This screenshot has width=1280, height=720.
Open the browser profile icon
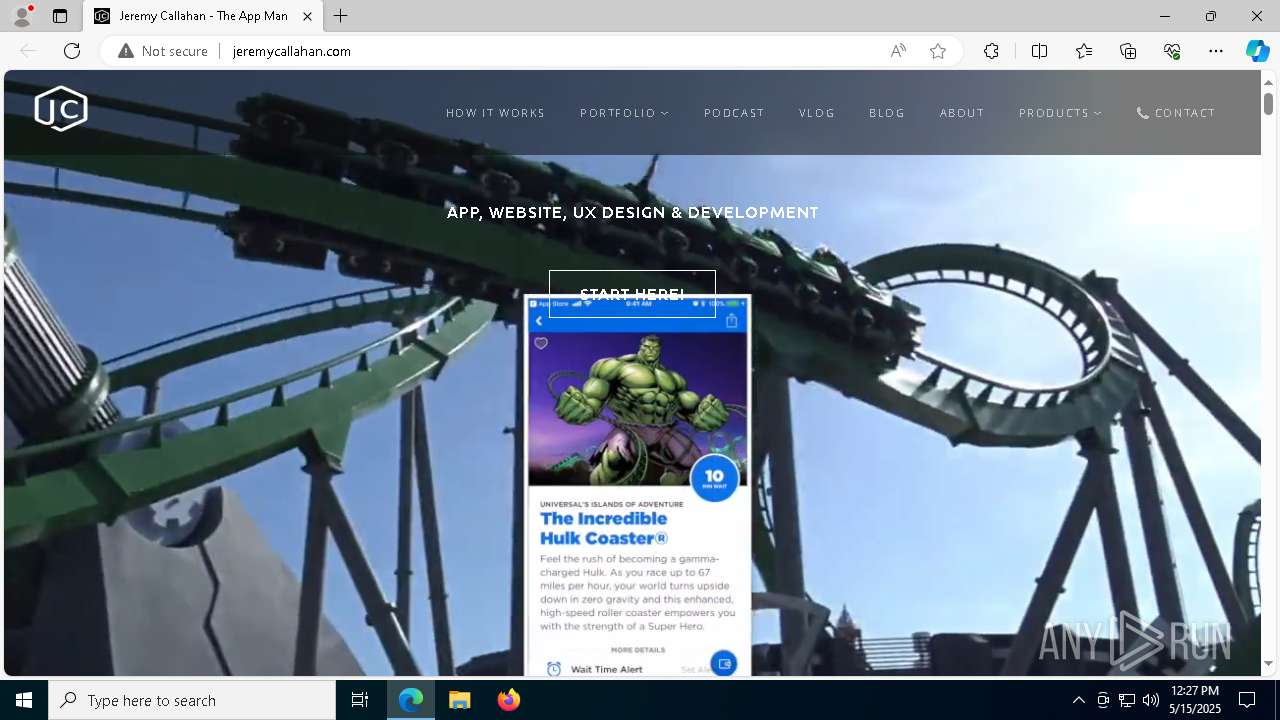(x=22, y=16)
